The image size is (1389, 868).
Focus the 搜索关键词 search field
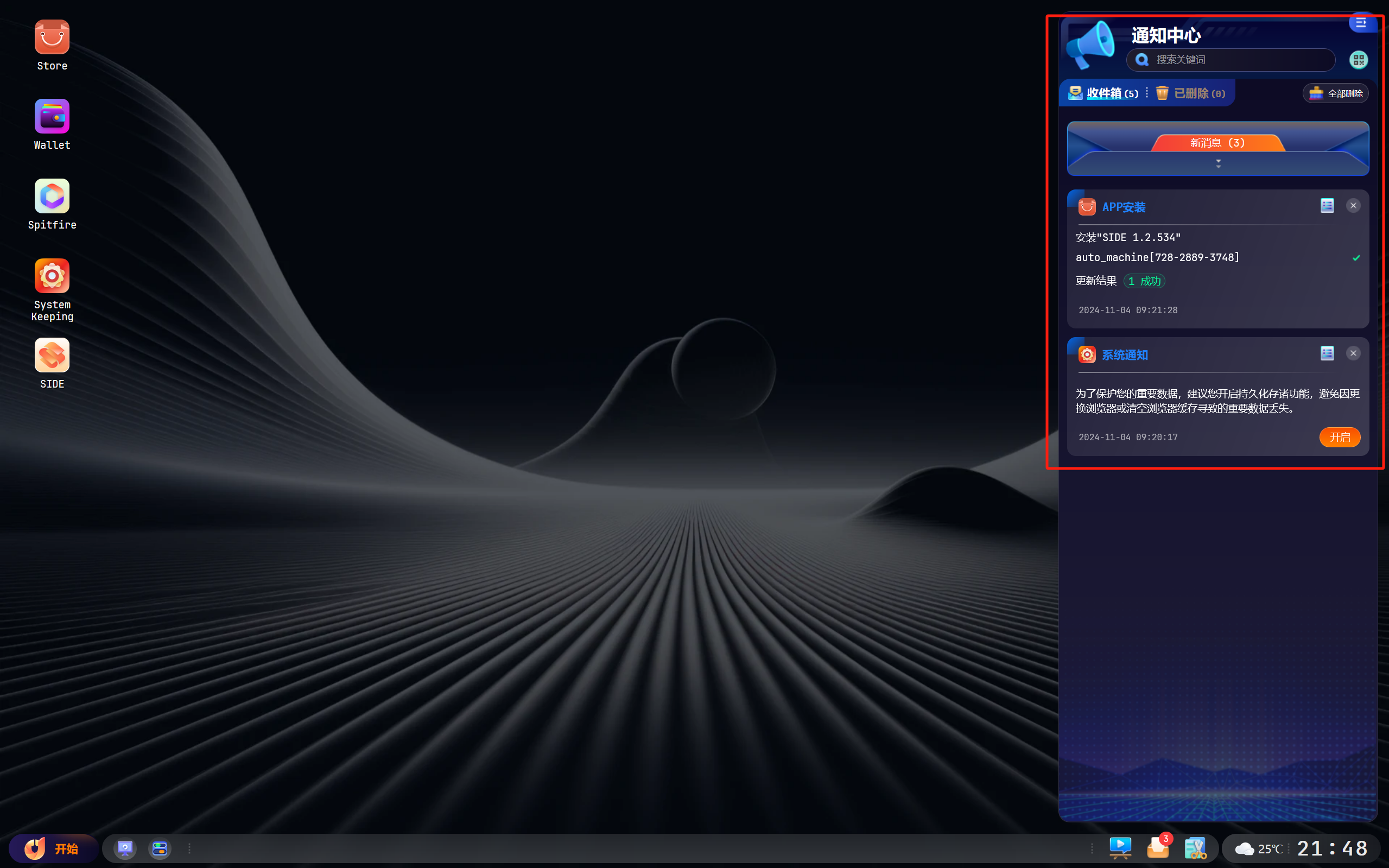(1231, 60)
